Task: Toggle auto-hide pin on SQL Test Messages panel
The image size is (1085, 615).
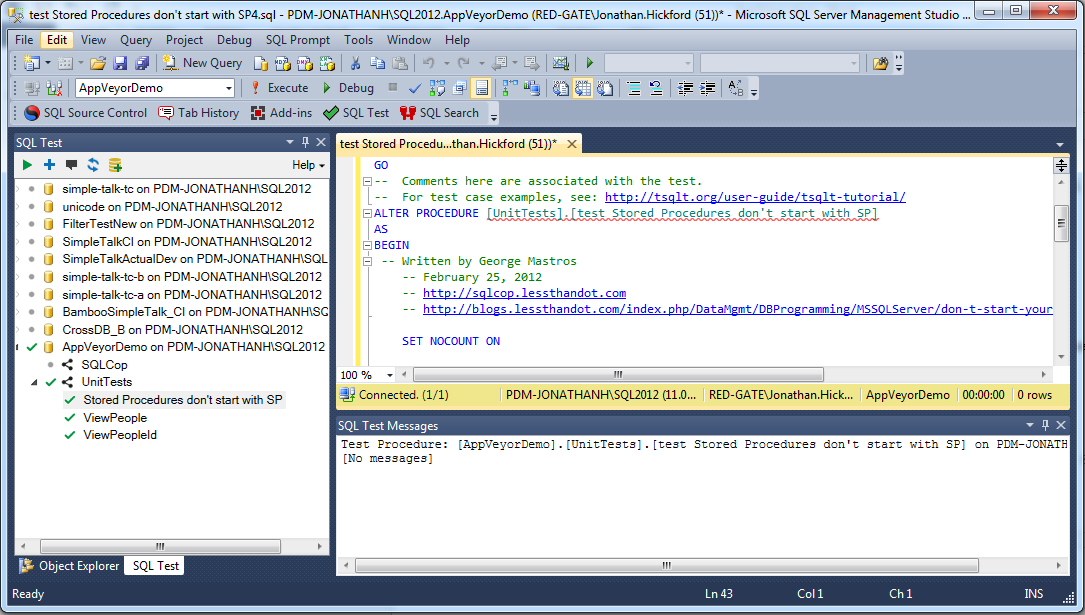Action: [x=1045, y=425]
